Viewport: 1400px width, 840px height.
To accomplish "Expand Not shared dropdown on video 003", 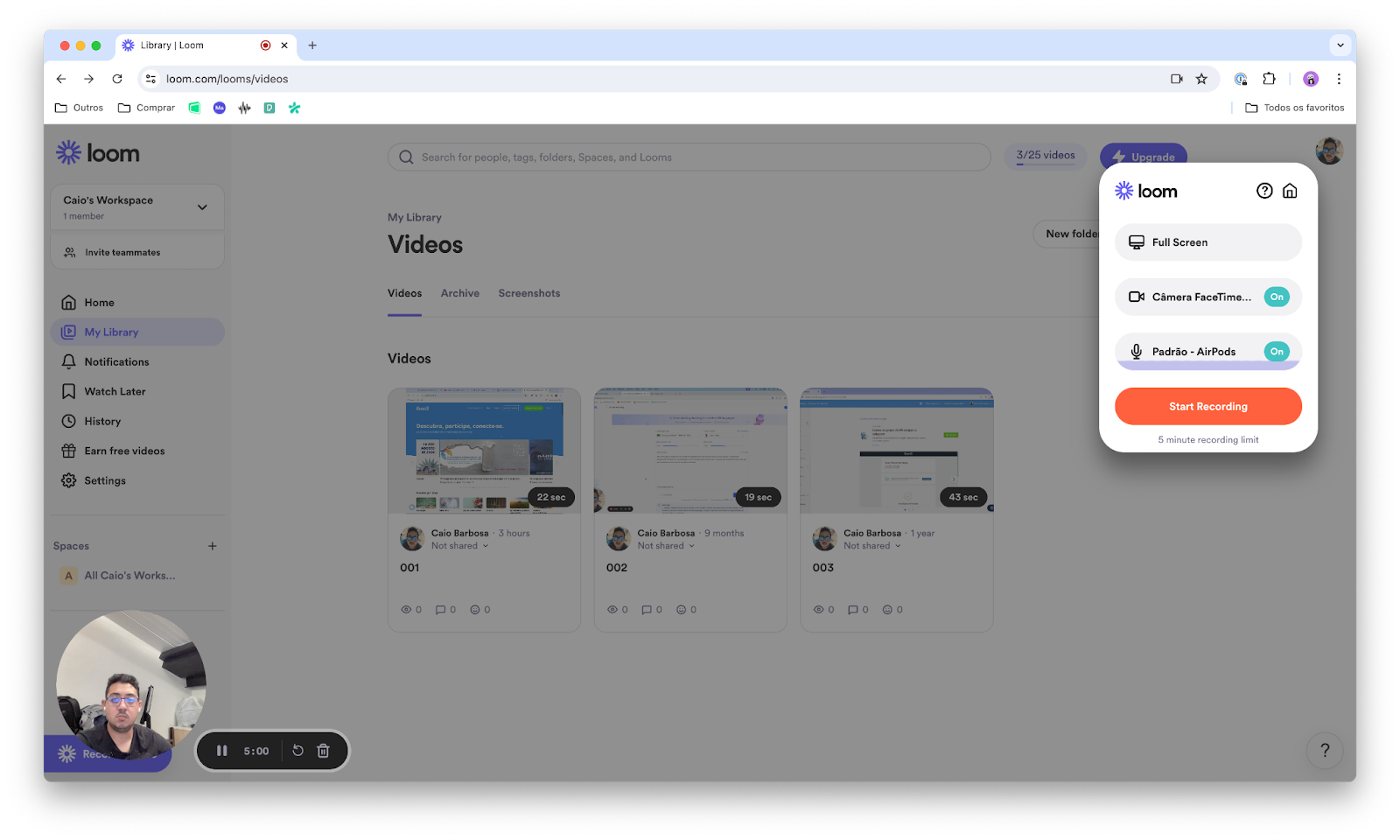I will click(872, 546).
